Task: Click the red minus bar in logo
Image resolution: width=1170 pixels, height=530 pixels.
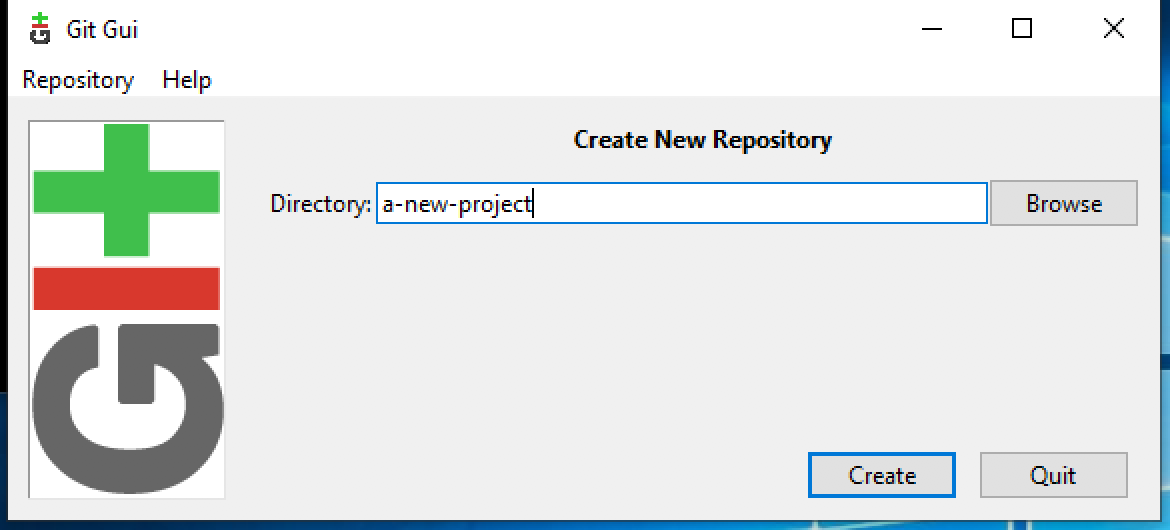Action: tap(127, 288)
